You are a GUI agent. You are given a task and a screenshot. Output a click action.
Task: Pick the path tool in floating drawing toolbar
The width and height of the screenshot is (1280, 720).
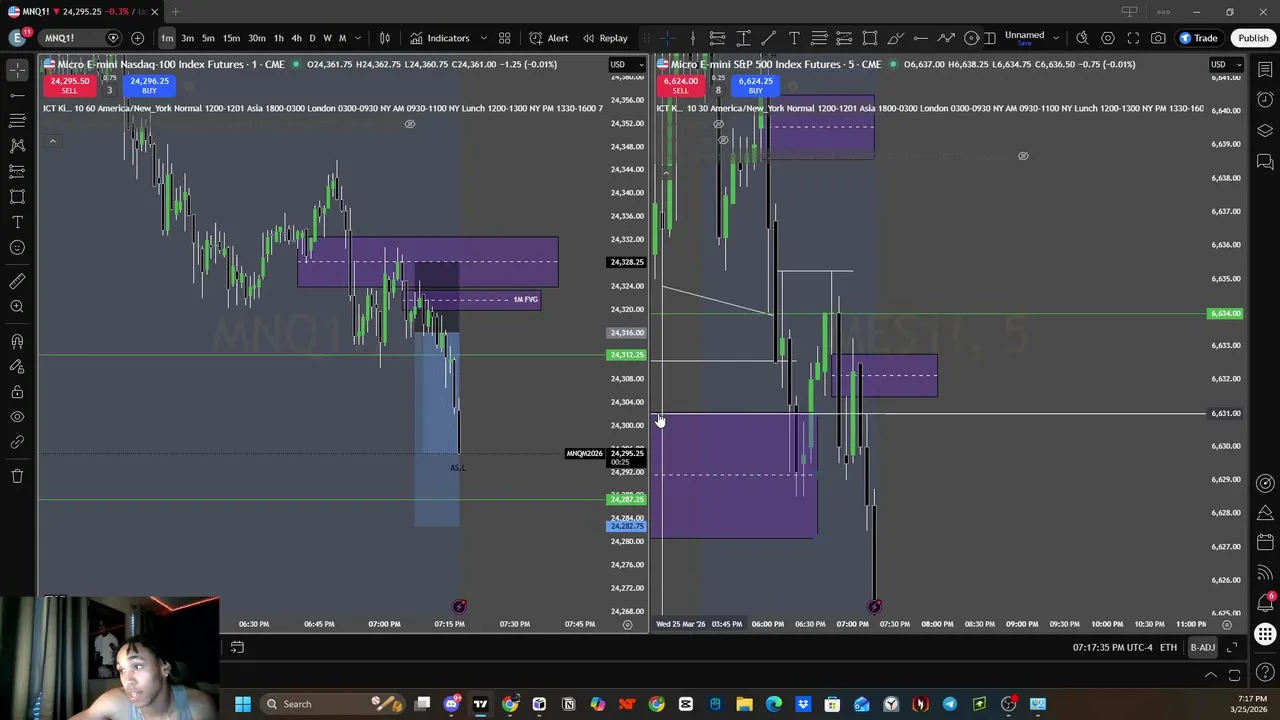(946, 38)
